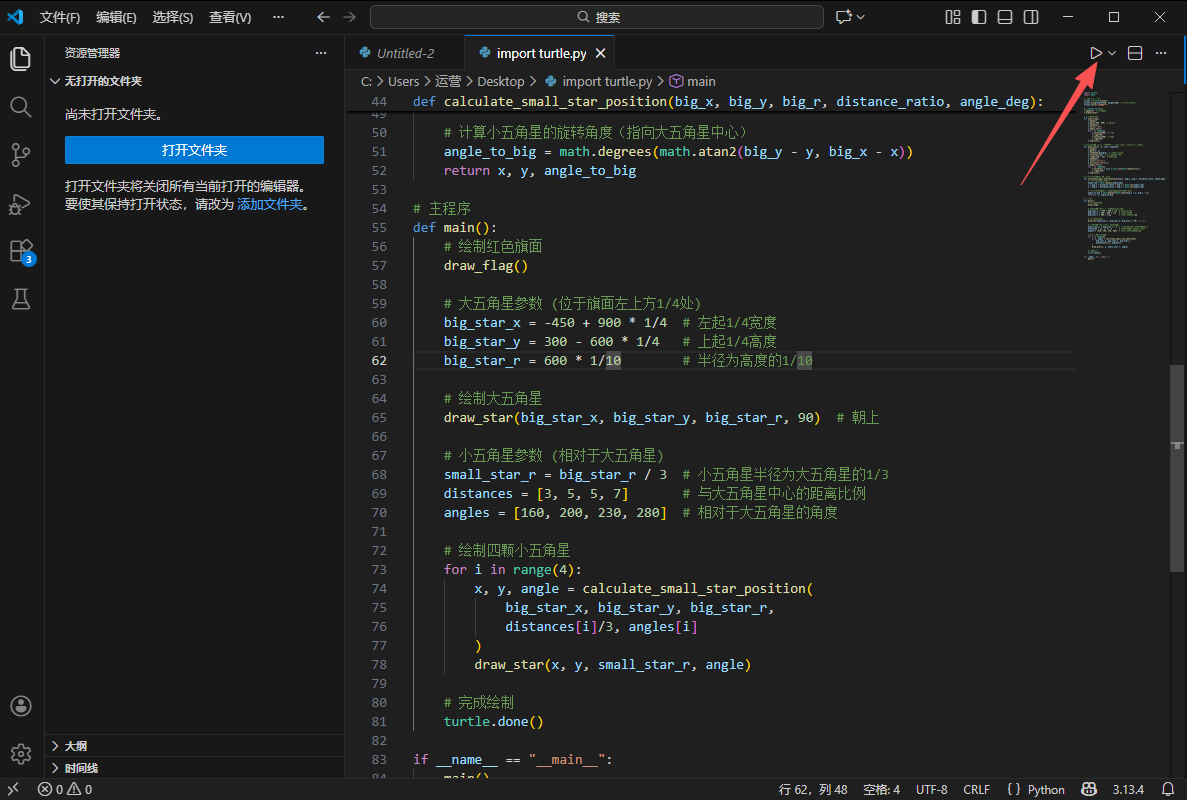Screen dimensions: 1187x800
Task: Open the Testing flask view
Action: click(x=21, y=298)
